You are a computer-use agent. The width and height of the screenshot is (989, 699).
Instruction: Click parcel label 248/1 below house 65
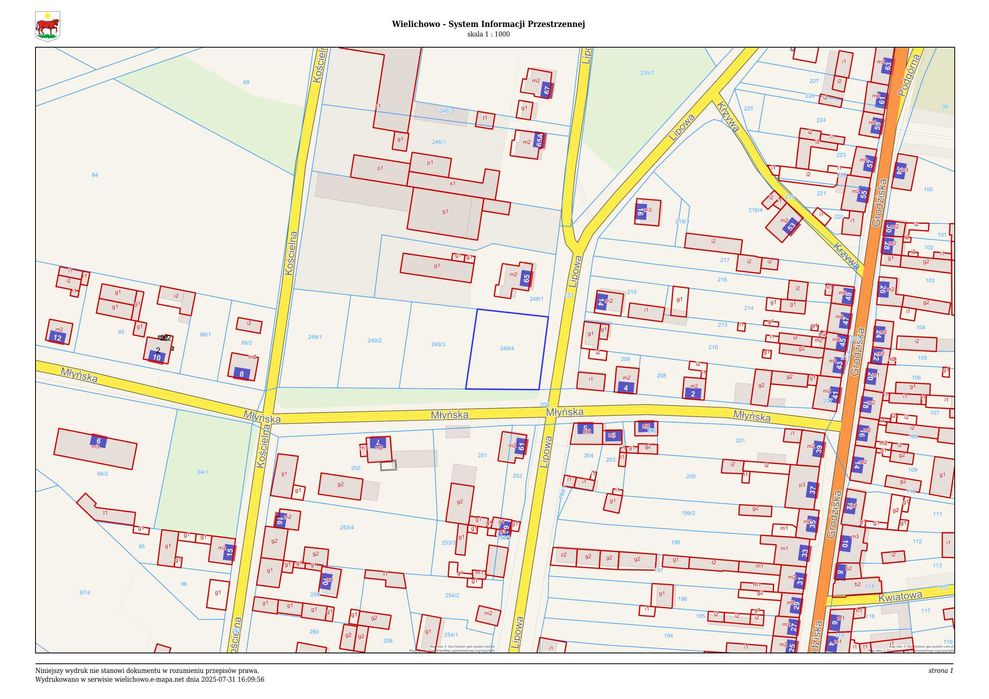tap(536, 299)
